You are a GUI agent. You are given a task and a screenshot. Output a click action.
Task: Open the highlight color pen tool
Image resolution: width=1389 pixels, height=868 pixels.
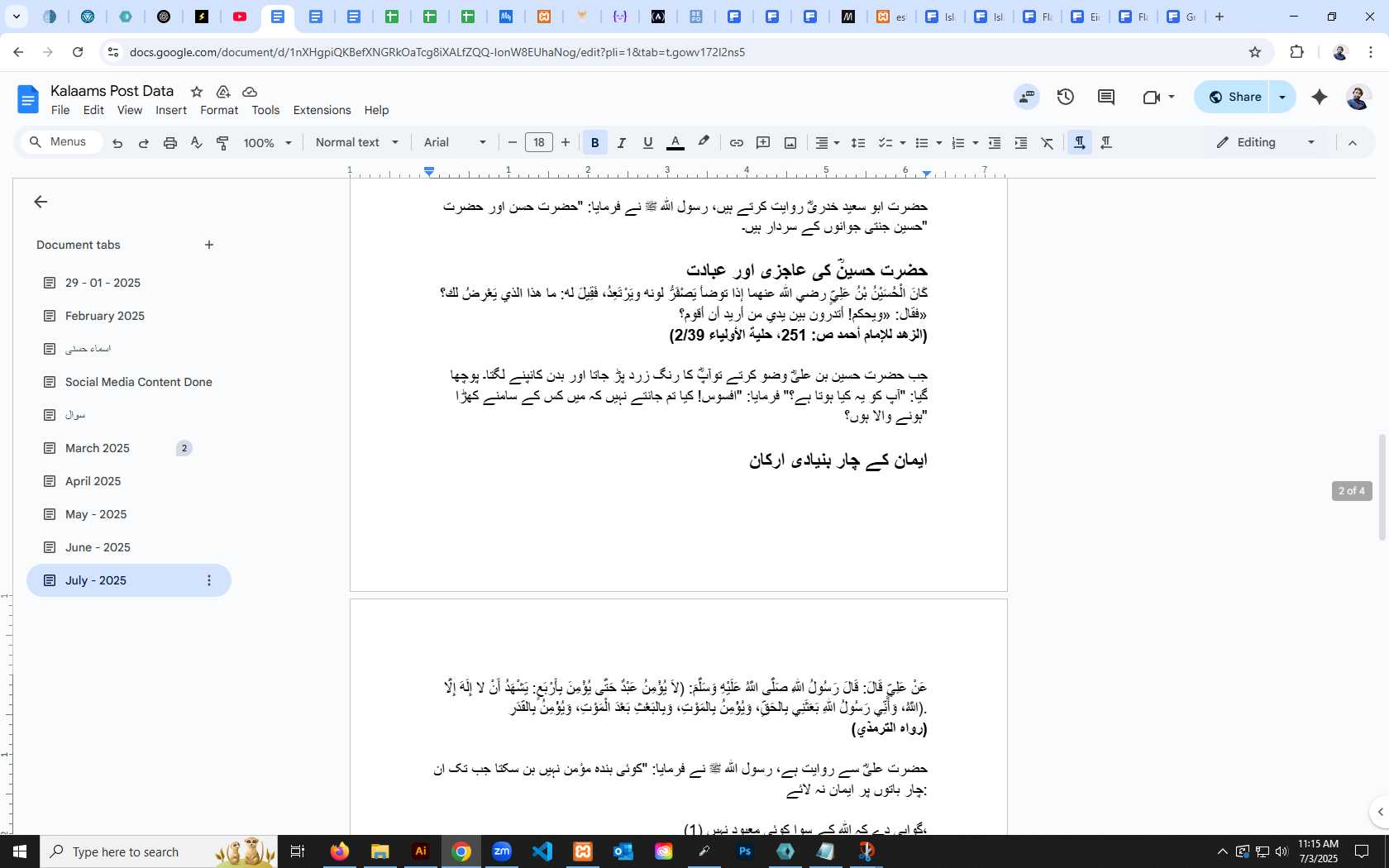click(x=704, y=142)
